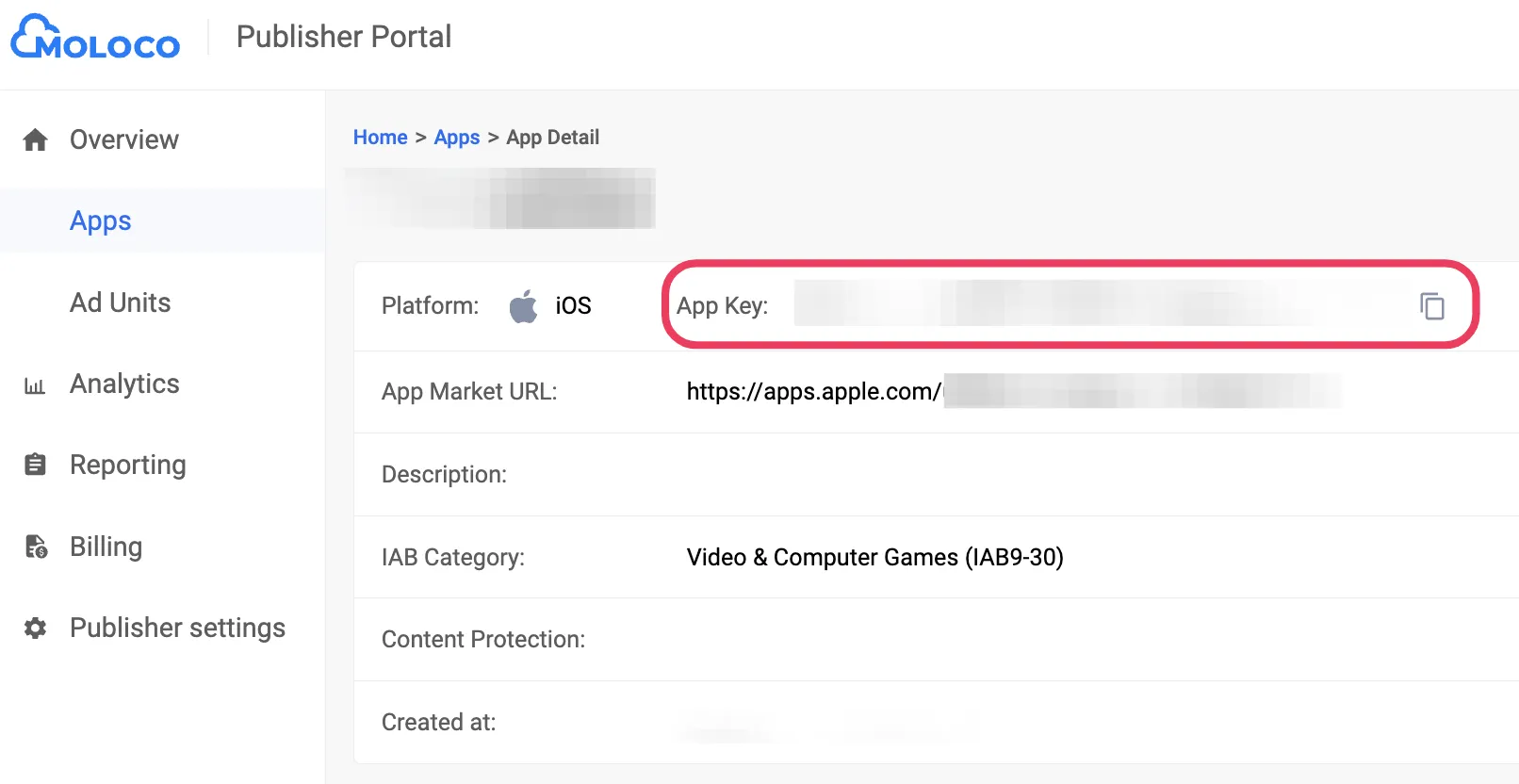Image resolution: width=1519 pixels, height=784 pixels.
Task: Open Publisher settings
Action: (177, 628)
